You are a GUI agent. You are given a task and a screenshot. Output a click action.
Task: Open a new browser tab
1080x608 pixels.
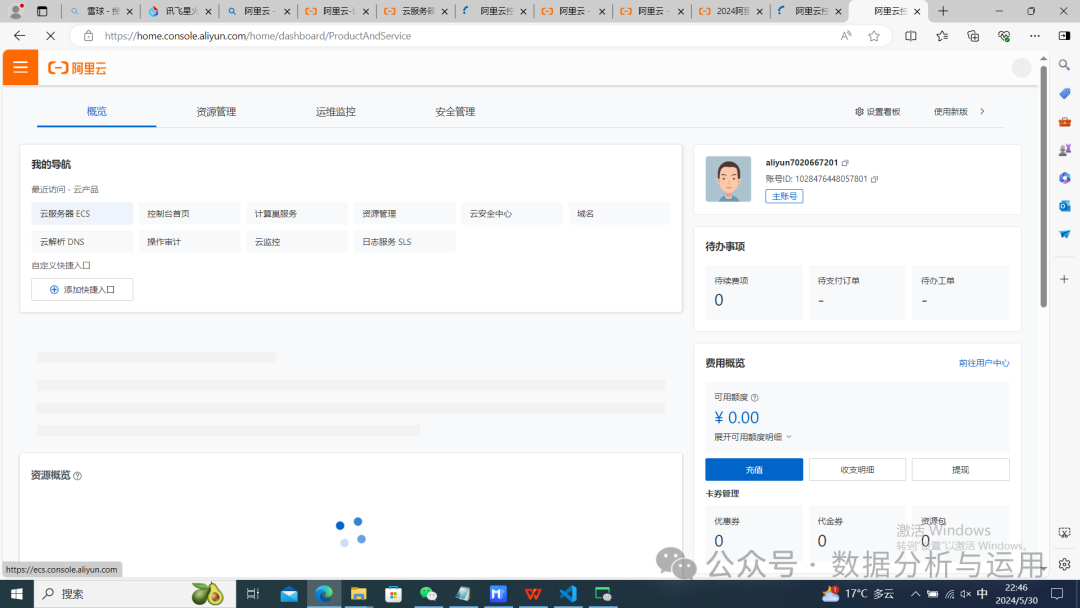point(943,11)
